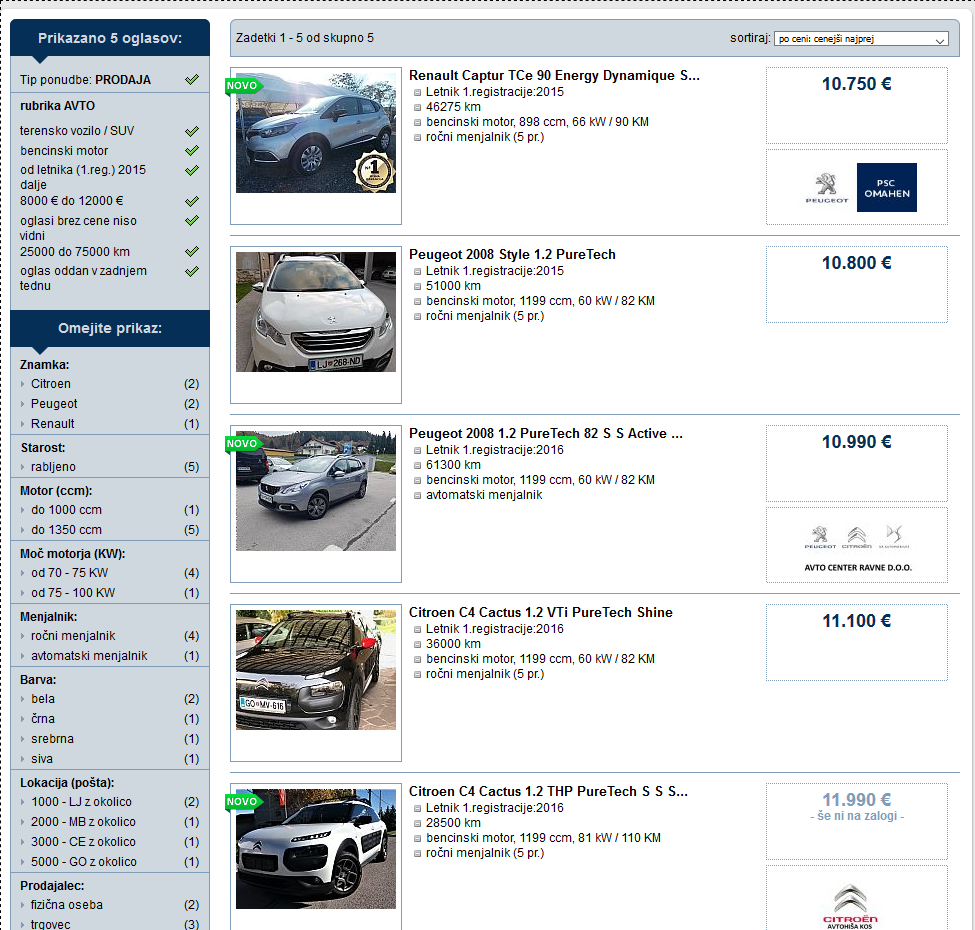Click the Omejite prikaz panel header
The height and width of the screenshot is (930, 975).
click(x=110, y=328)
